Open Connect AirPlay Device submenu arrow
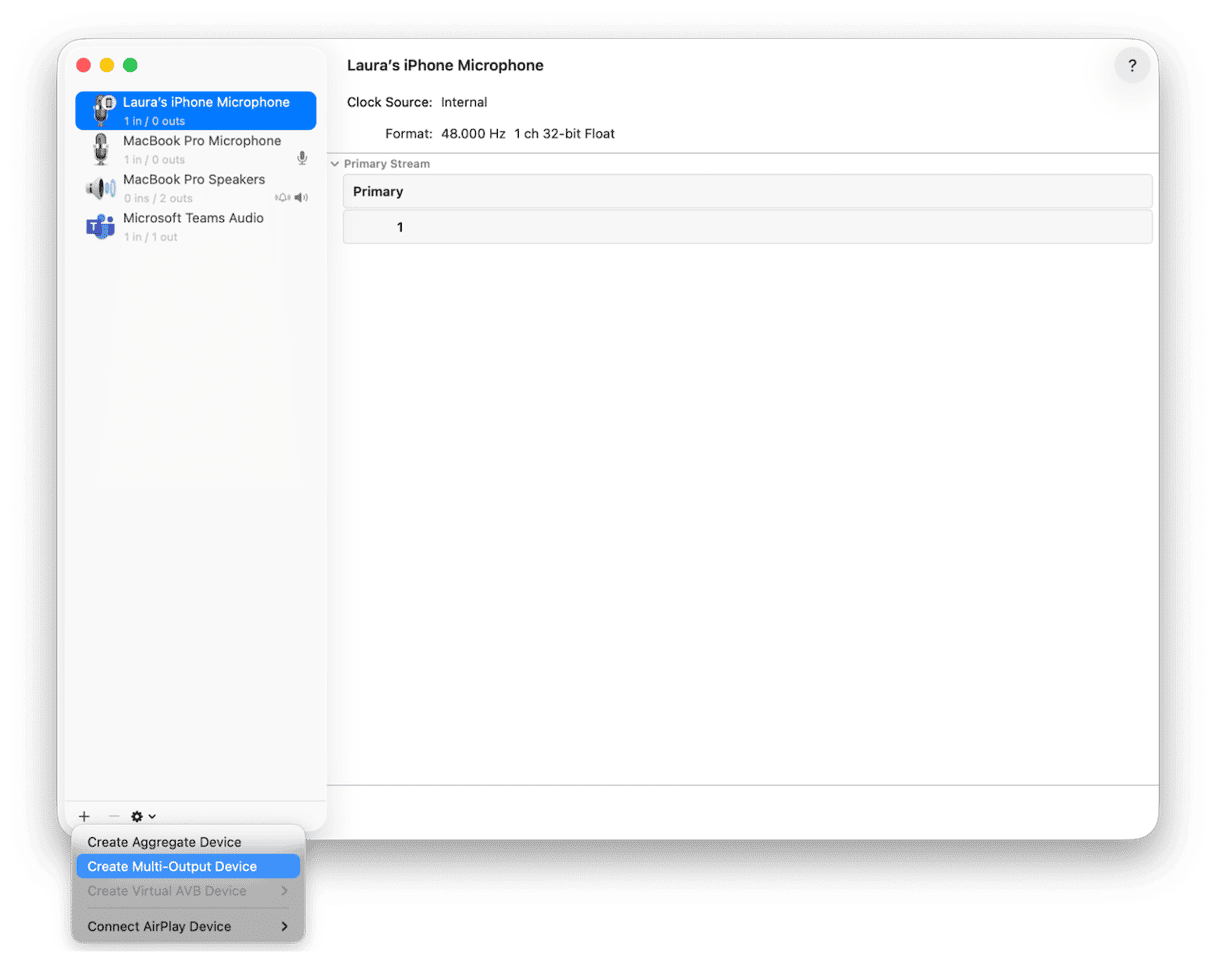Screen dimensions: 1216x971 tap(284, 926)
